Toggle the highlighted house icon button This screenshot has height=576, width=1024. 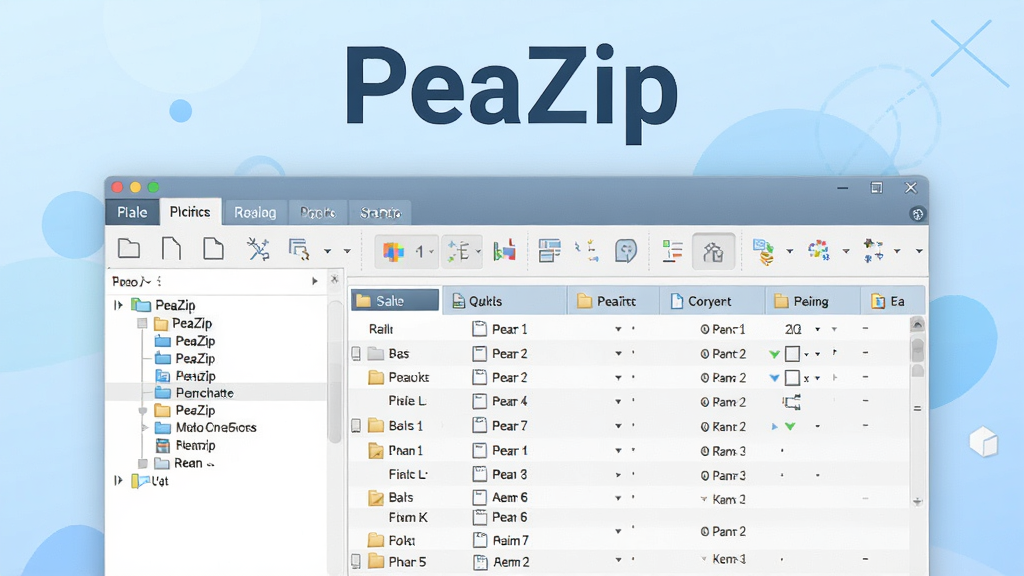pos(713,251)
